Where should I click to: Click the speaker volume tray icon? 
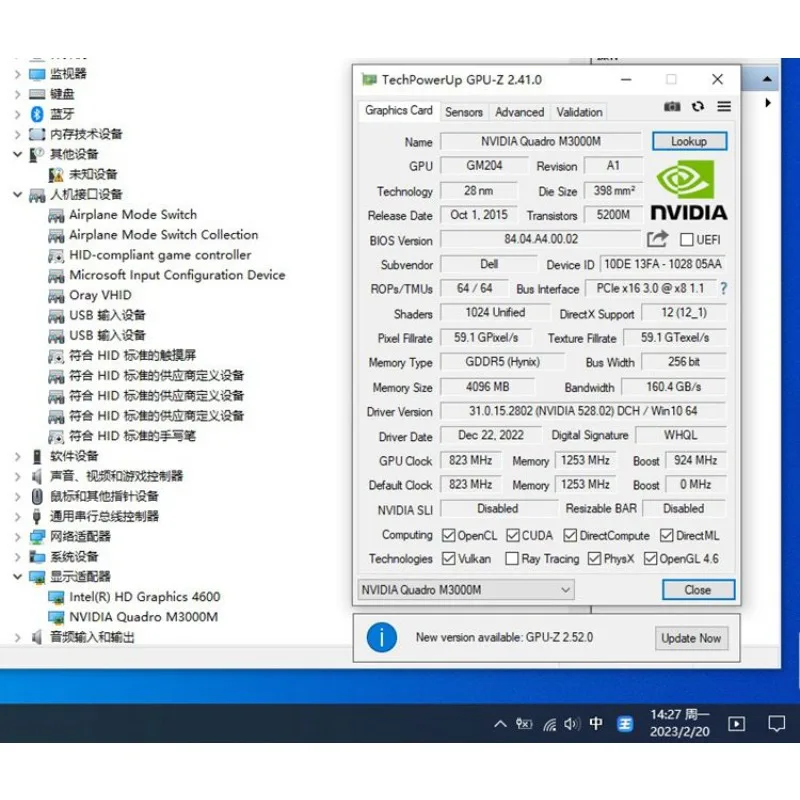[572, 724]
